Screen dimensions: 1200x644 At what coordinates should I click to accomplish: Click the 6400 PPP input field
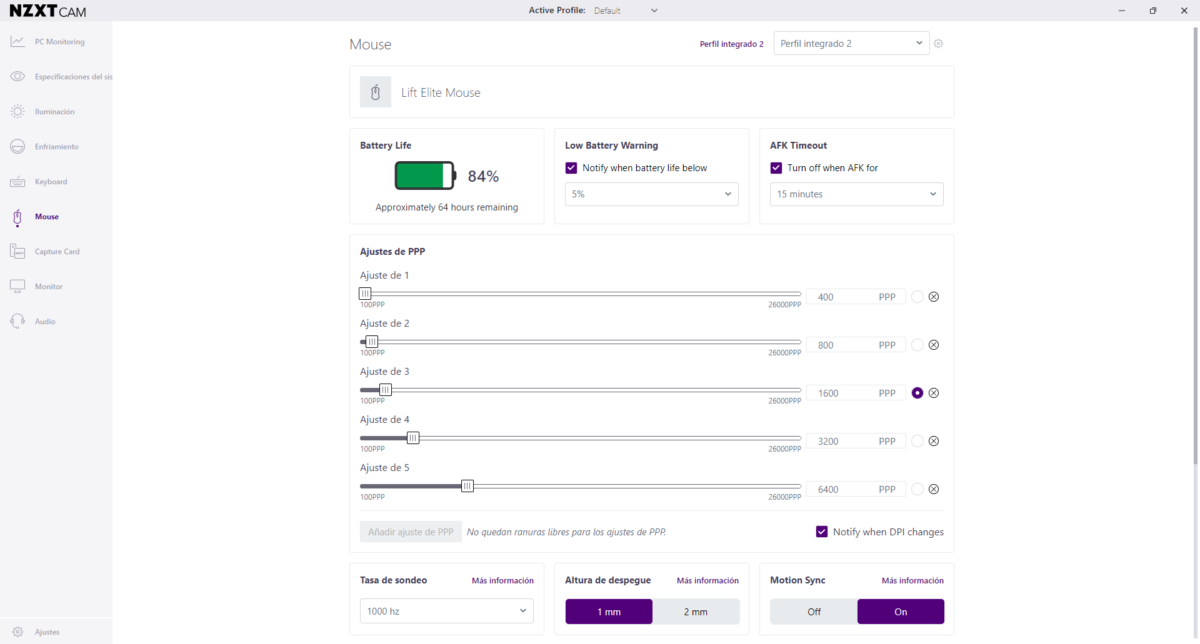point(855,489)
